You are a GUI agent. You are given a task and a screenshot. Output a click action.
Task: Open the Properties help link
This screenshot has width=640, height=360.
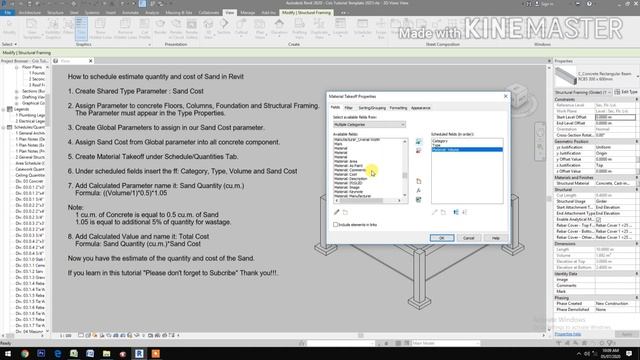tap(568, 334)
